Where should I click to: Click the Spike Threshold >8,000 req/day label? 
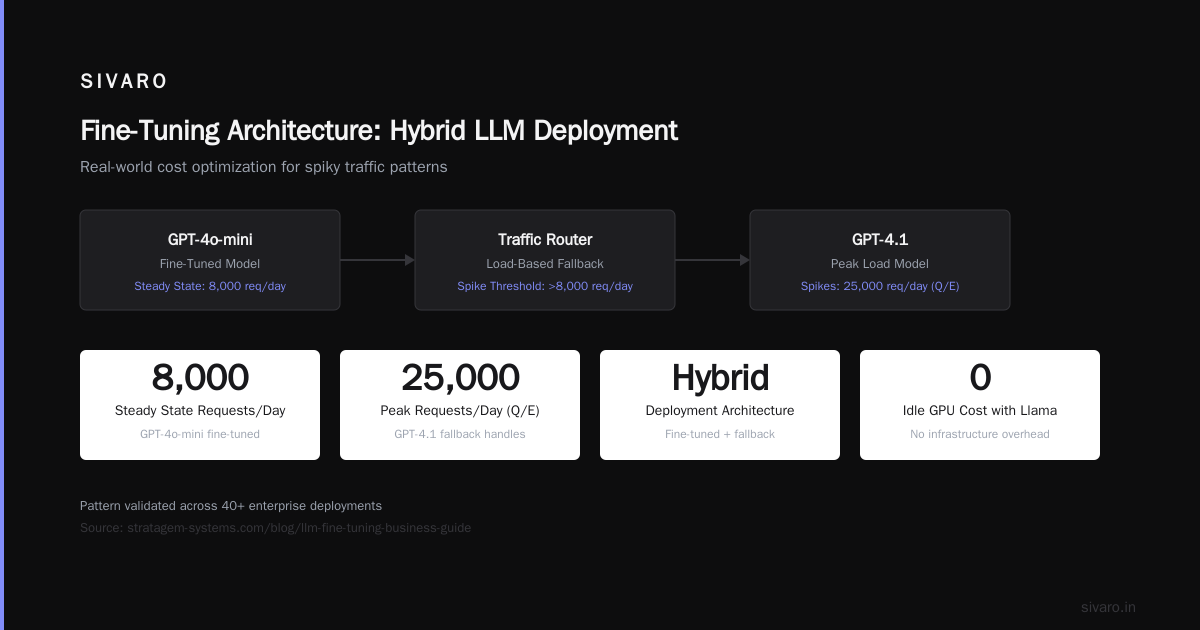pyautogui.click(x=545, y=286)
